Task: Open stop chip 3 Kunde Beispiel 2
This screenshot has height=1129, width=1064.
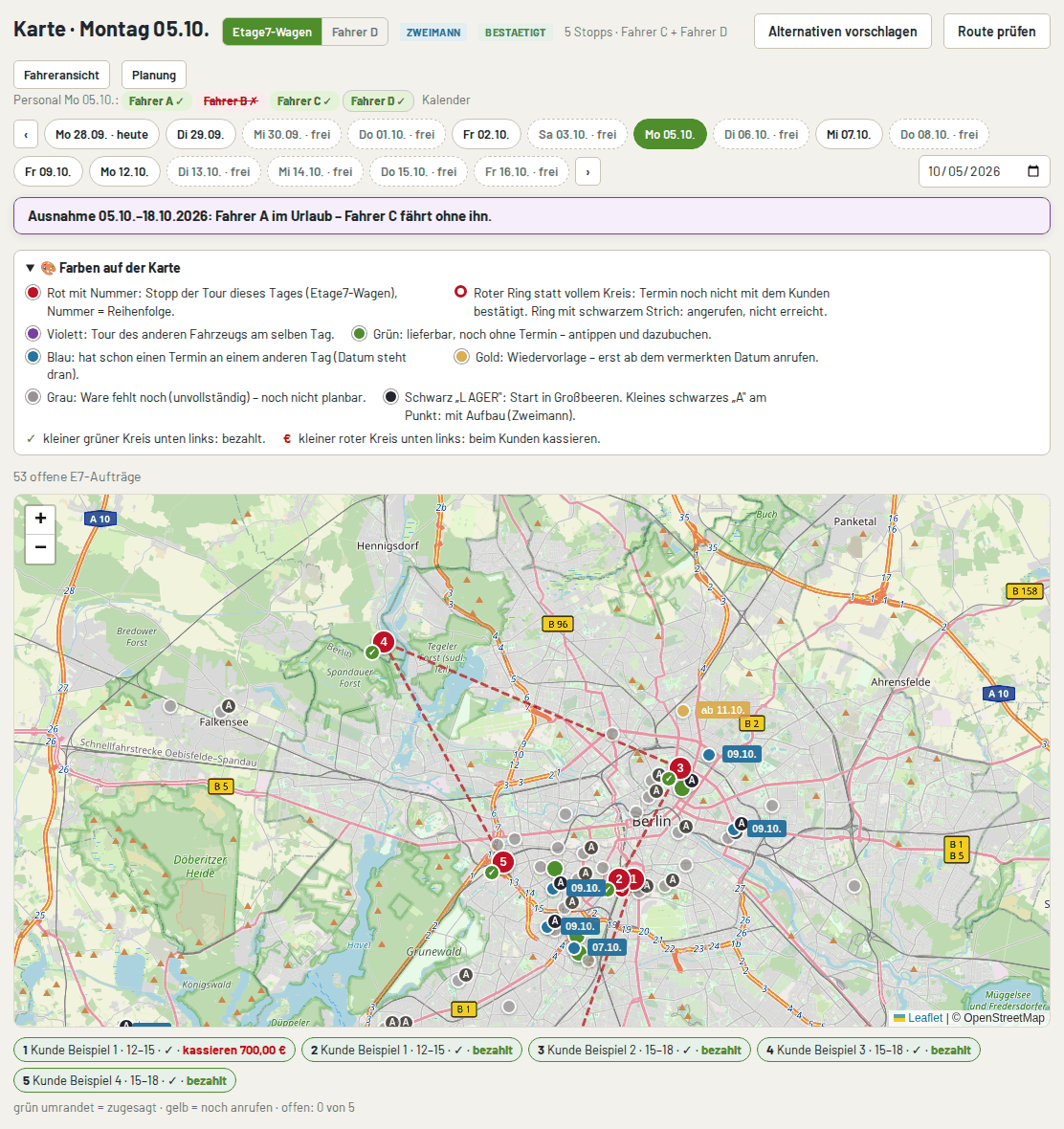Action: [x=639, y=1050]
